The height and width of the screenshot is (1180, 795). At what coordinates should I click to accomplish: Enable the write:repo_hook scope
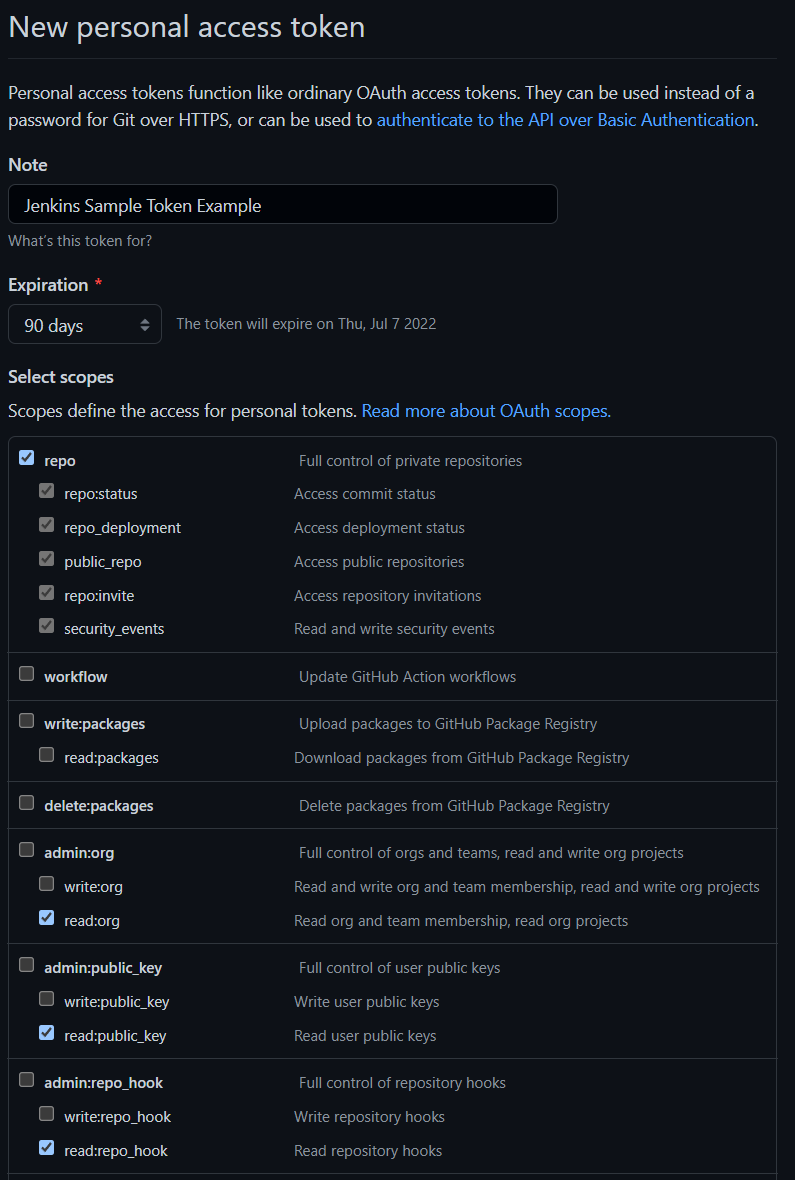click(x=47, y=1113)
